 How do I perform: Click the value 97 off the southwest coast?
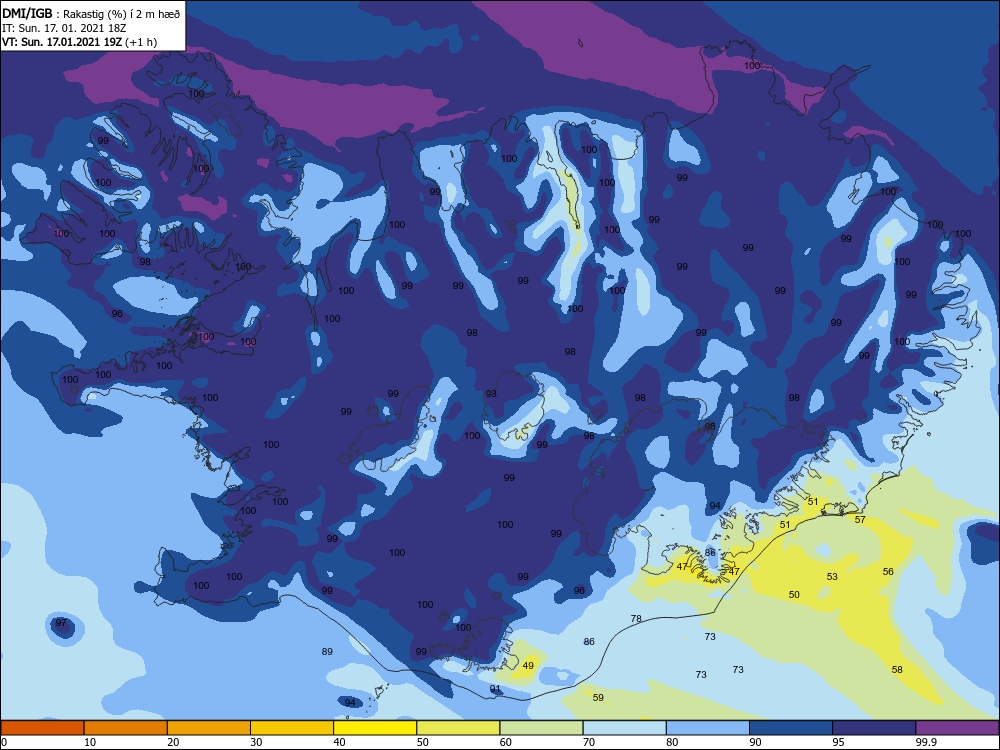coord(61,622)
